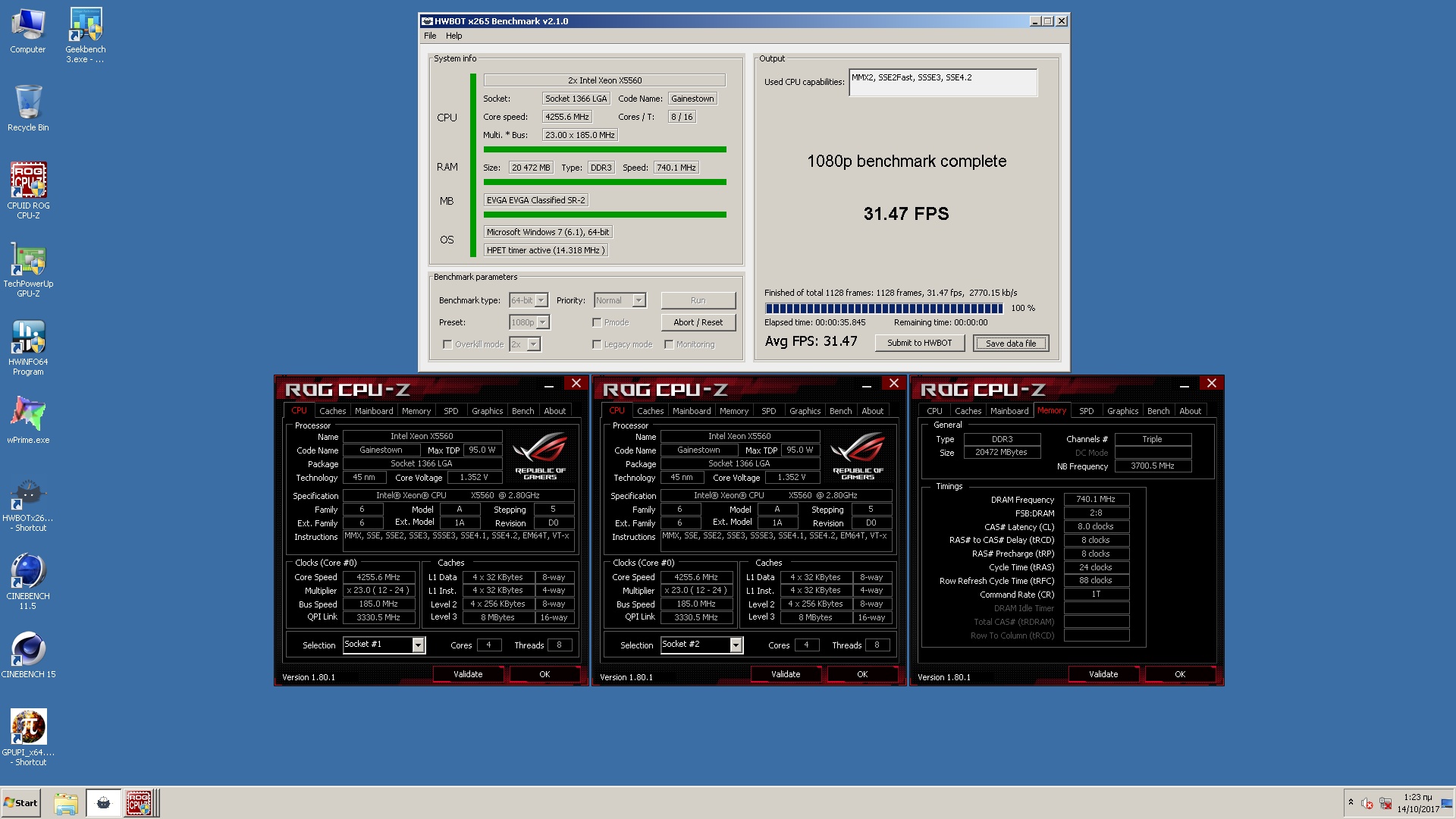Open Geekbench 3.exe desktop shortcut
Screen dimensions: 1456x819
[86, 35]
